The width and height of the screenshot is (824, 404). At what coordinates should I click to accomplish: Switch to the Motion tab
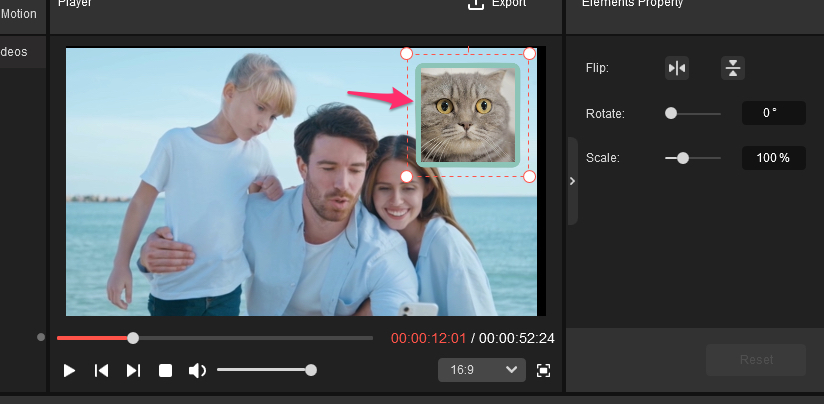pyautogui.click(x=19, y=14)
